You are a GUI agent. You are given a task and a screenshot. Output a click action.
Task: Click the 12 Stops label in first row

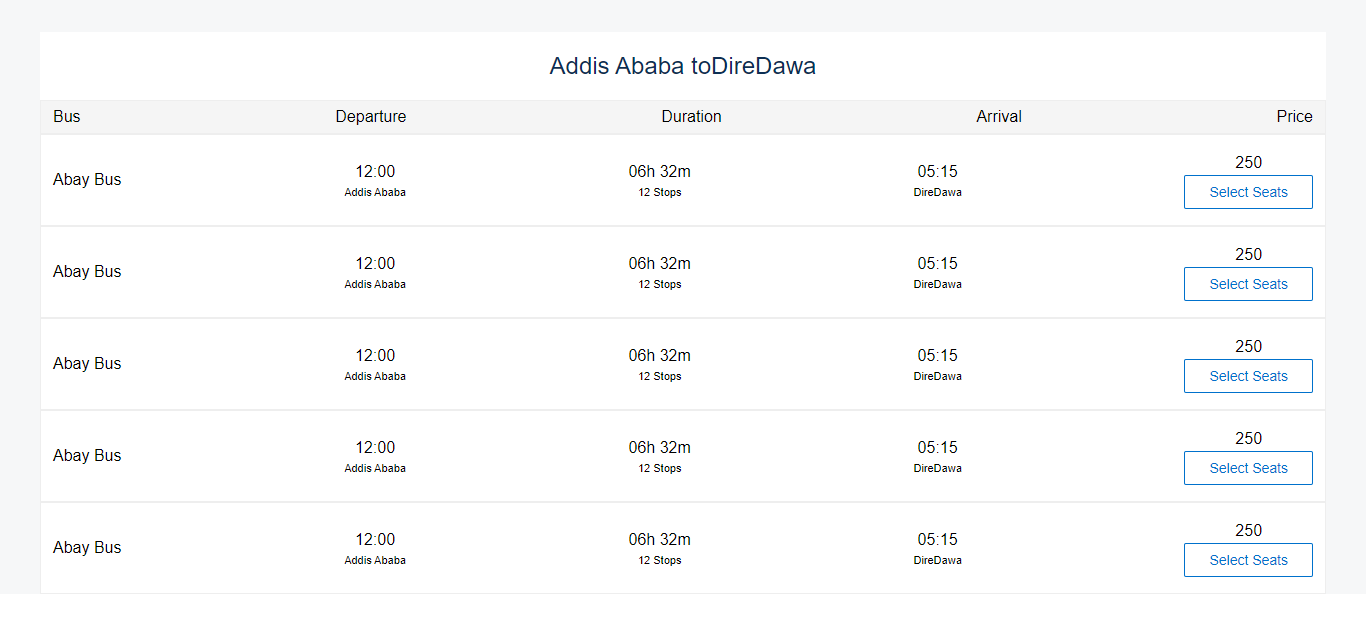660,192
